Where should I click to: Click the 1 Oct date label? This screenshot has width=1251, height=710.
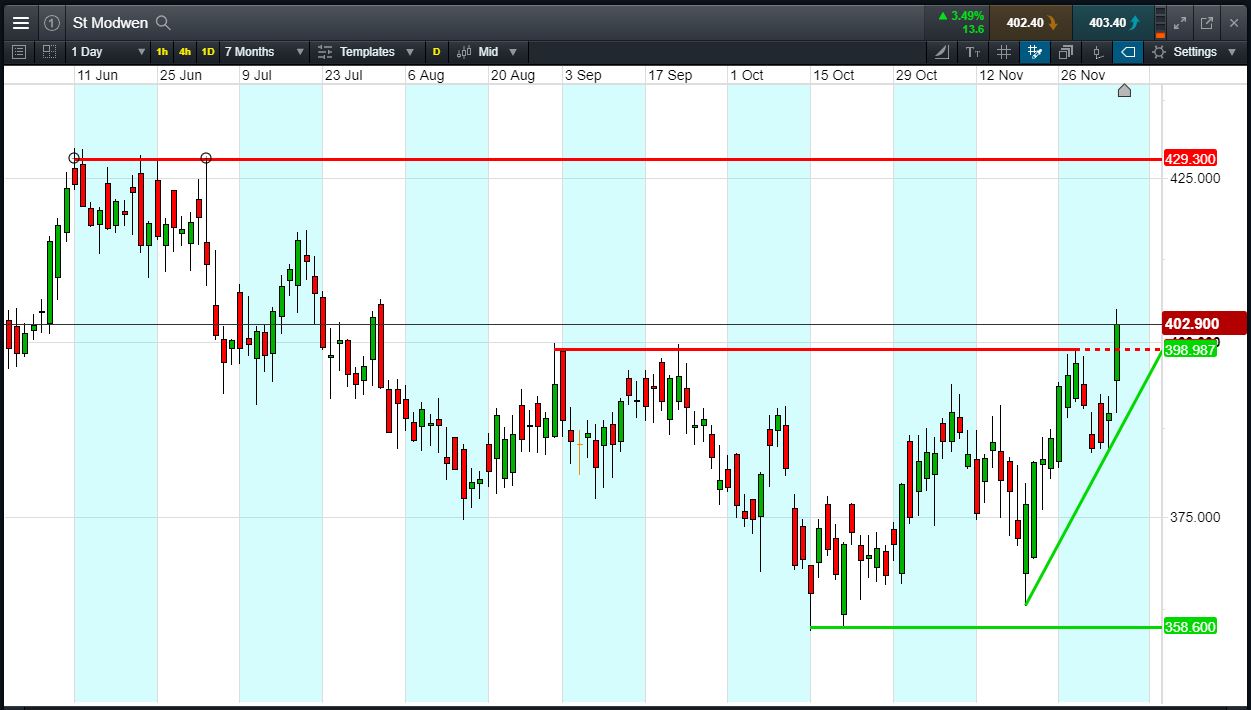[x=747, y=75]
